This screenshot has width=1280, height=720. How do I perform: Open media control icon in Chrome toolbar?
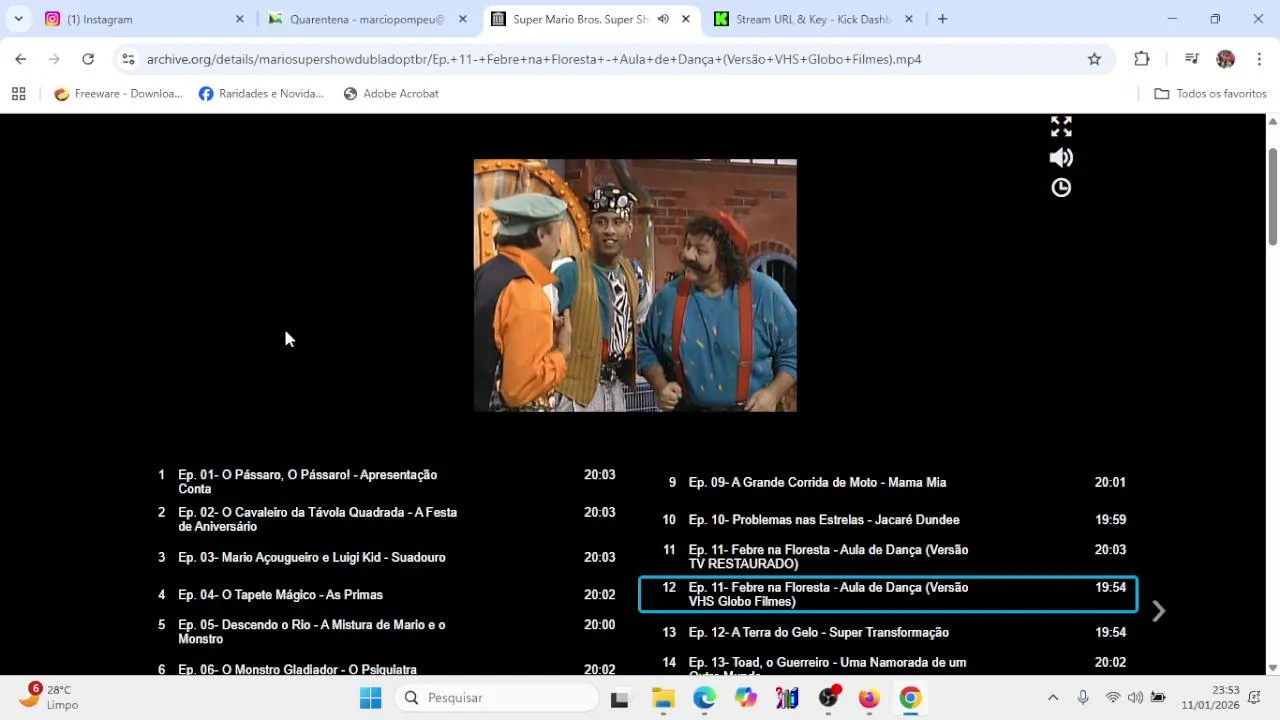[1191, 59]
